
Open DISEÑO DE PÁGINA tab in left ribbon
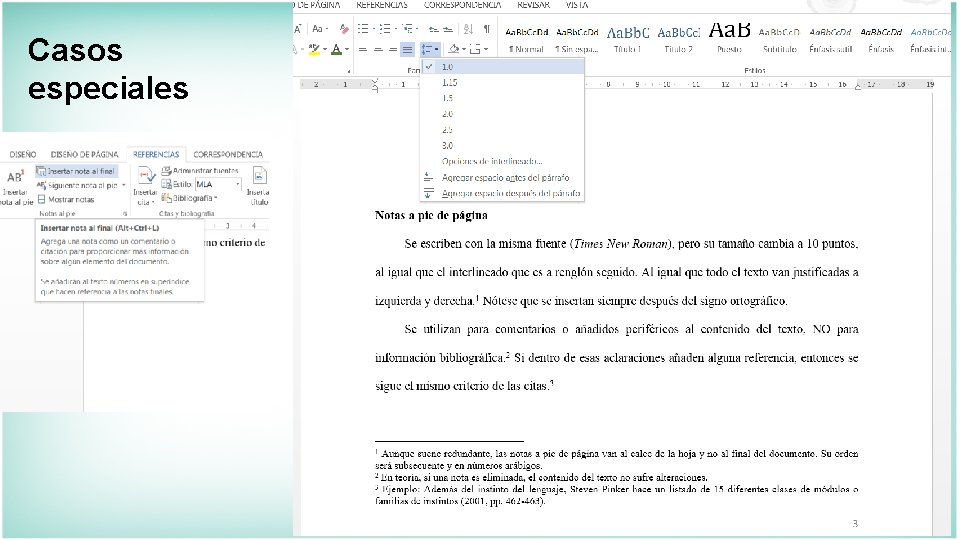[x=84, y=154]
